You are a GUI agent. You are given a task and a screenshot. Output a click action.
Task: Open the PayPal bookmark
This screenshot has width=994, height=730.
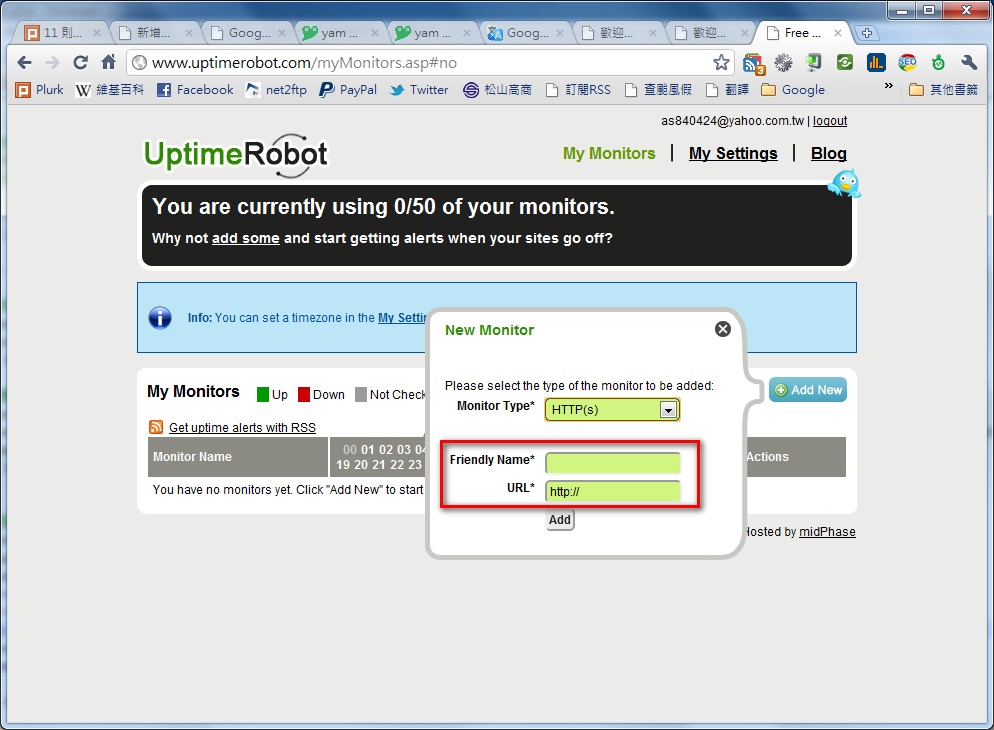coord(348,90)
